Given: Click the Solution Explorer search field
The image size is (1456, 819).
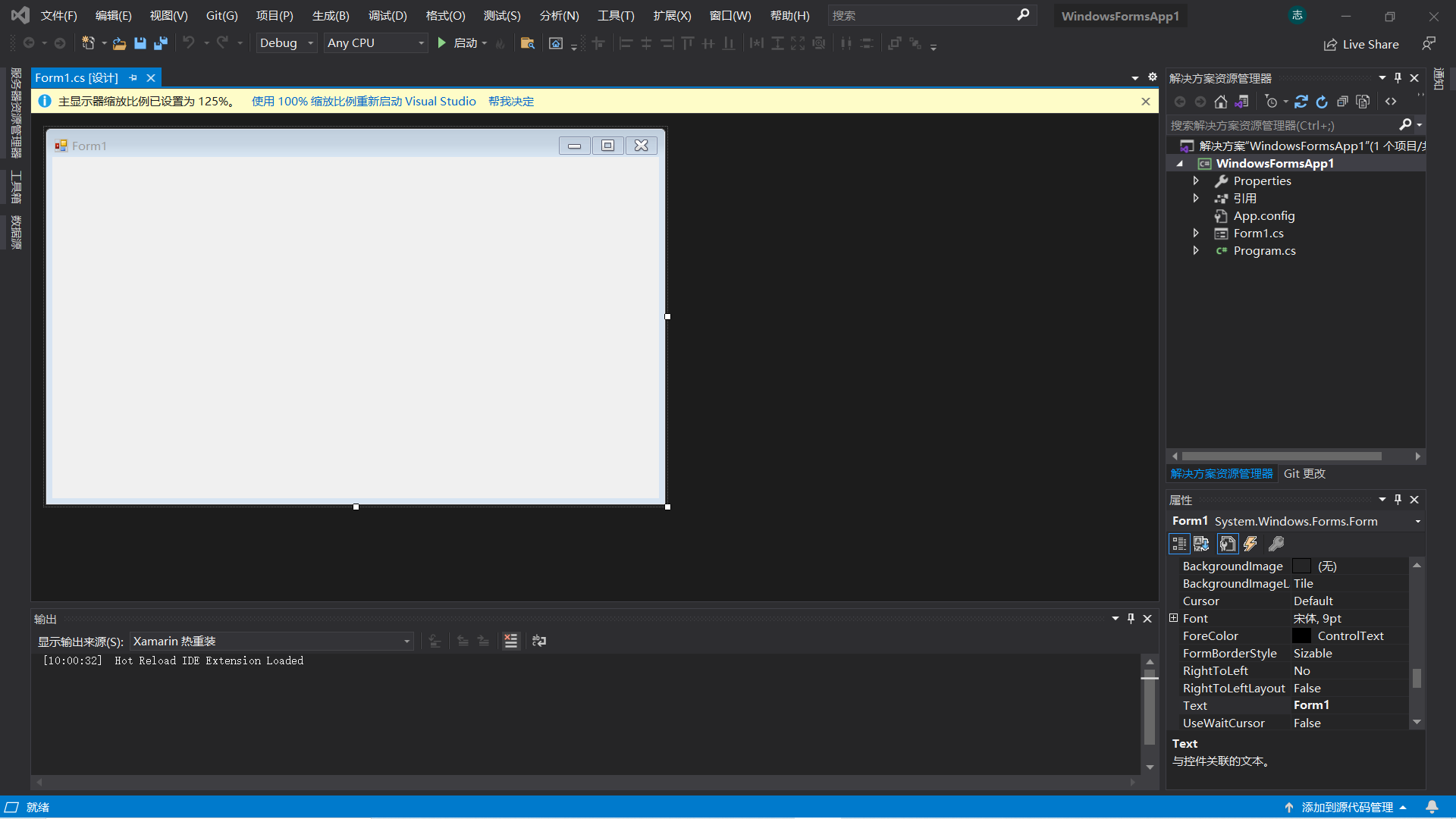Looking at the screenshot, I should (x=1282, y=125).
